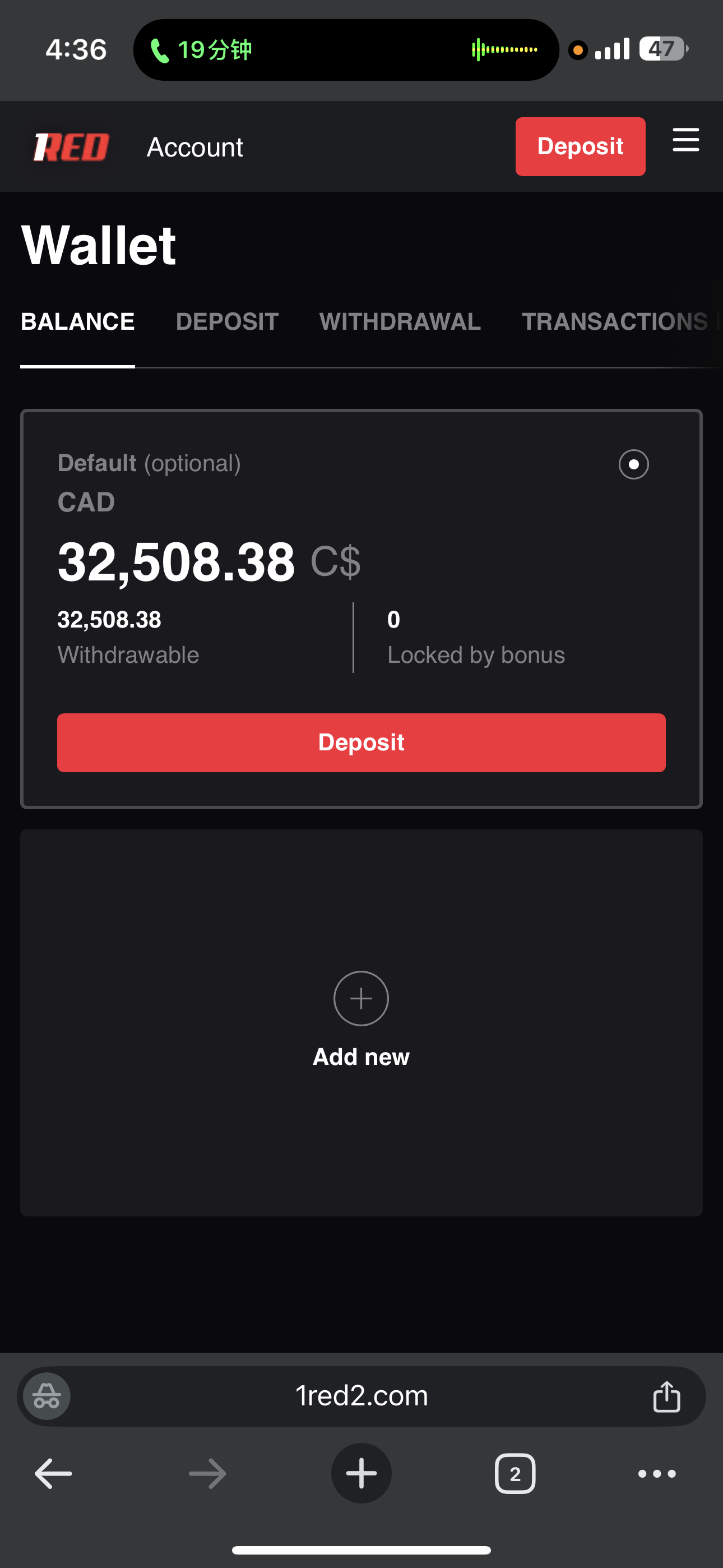Select the BALANCE tab
The width and height of the screenshot is (723, 1568).
click(x=78, y=321)
